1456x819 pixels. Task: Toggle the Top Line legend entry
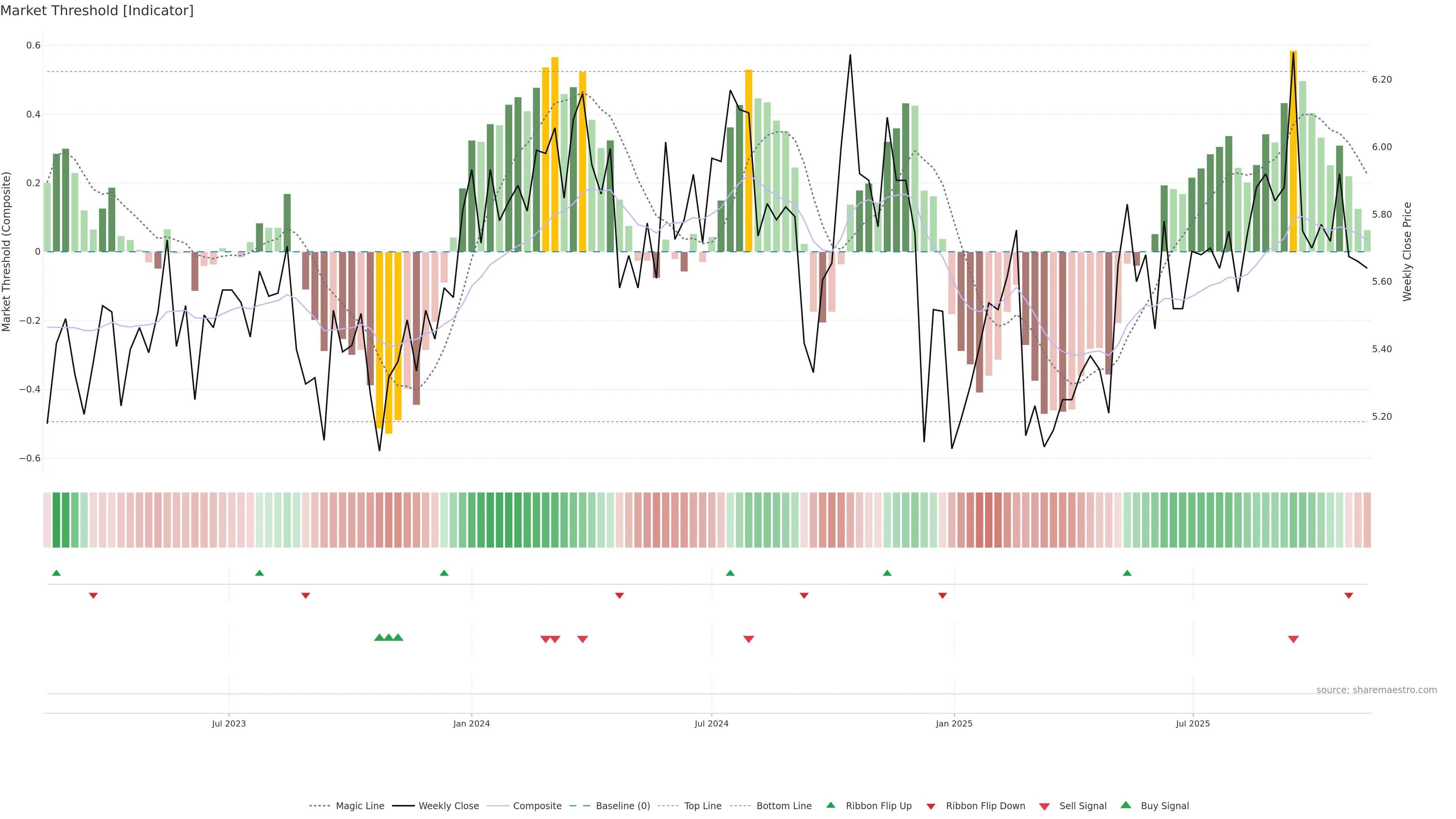[703, 806]
